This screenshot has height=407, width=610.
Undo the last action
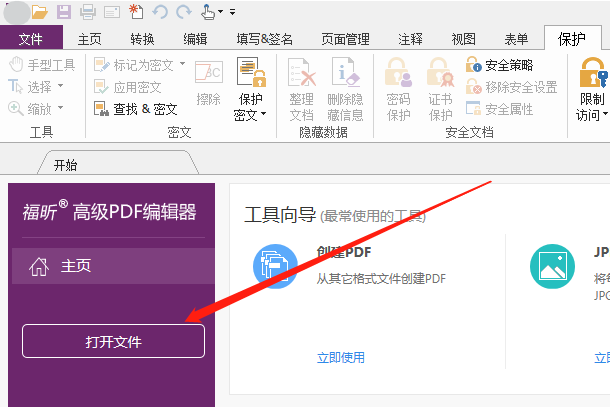(x=160, y=12)
